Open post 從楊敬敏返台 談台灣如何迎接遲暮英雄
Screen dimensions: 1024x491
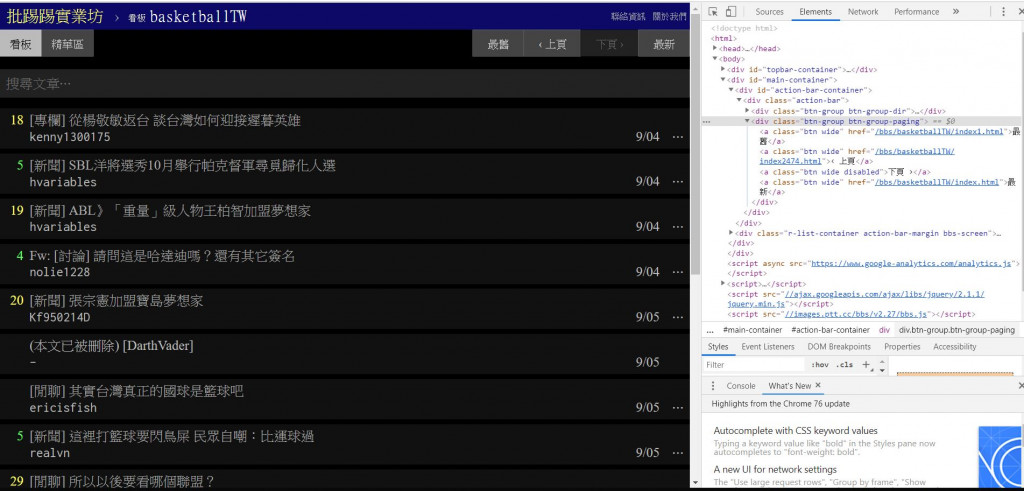tap(165, 120)
